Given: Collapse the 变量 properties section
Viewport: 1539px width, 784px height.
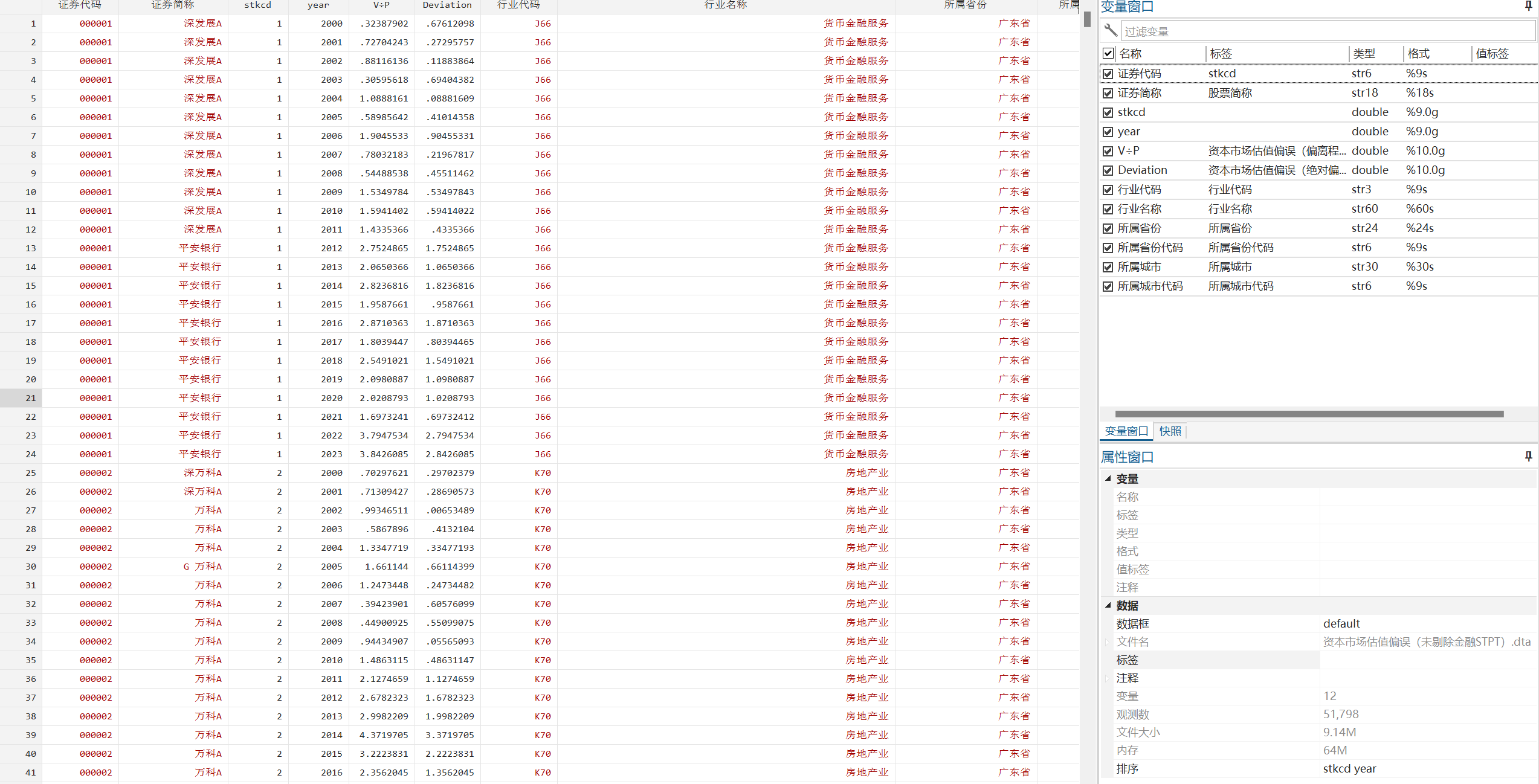Looking at the screenshot, I should (1108, 478).
